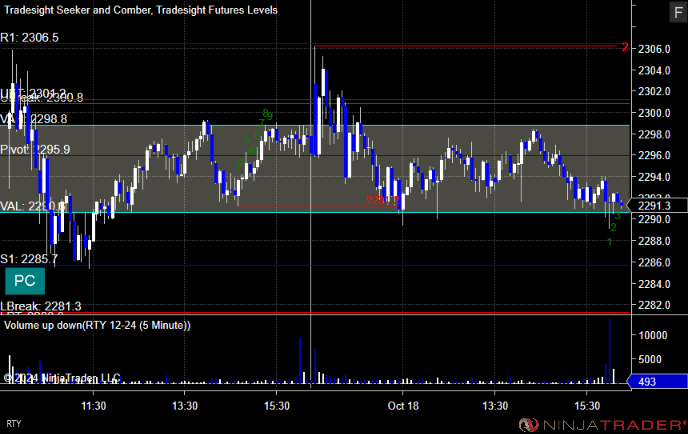Click the Oct 18 date label on time axis
The width and height of the screenshot is (688, 434).
coord(403,406)
